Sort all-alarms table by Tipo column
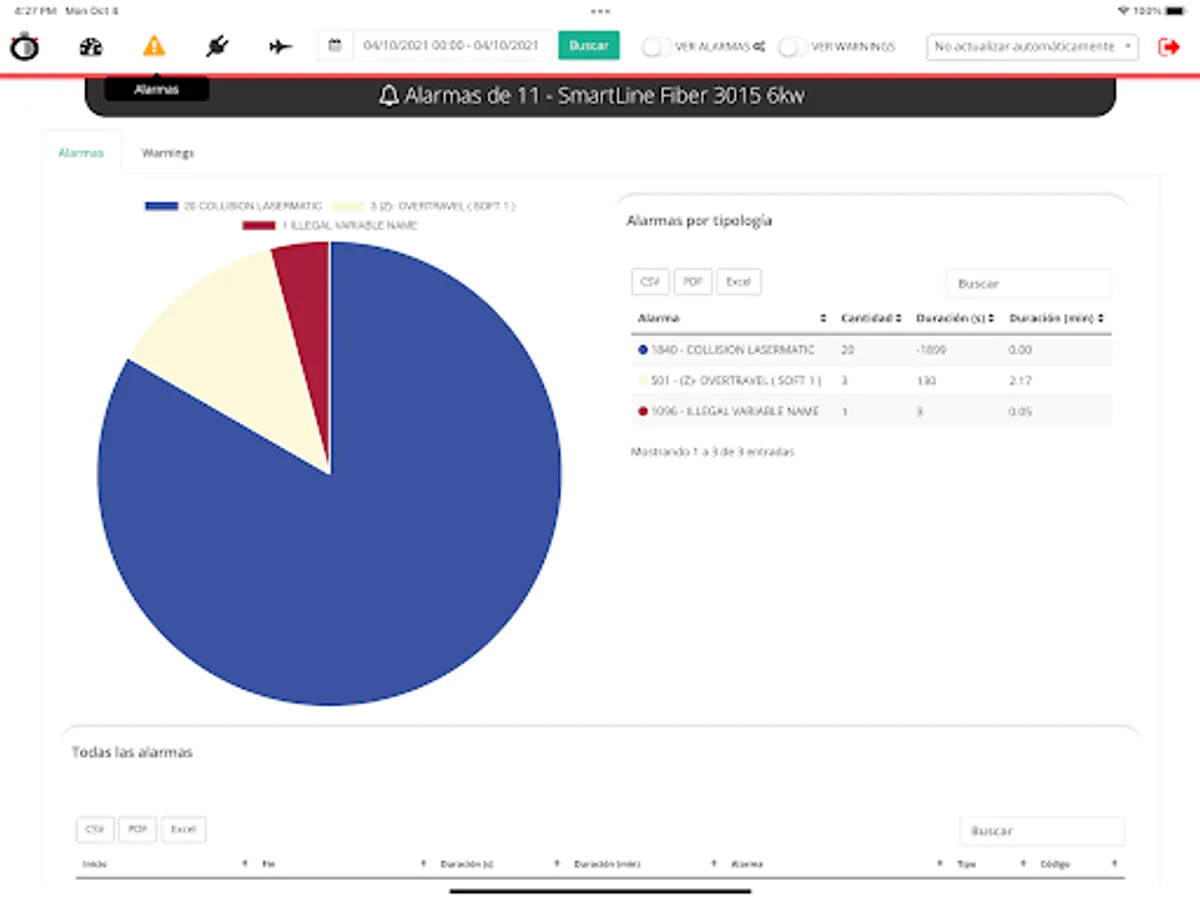The height and width of the screenshot is (900, 1200). click(991, 863)
